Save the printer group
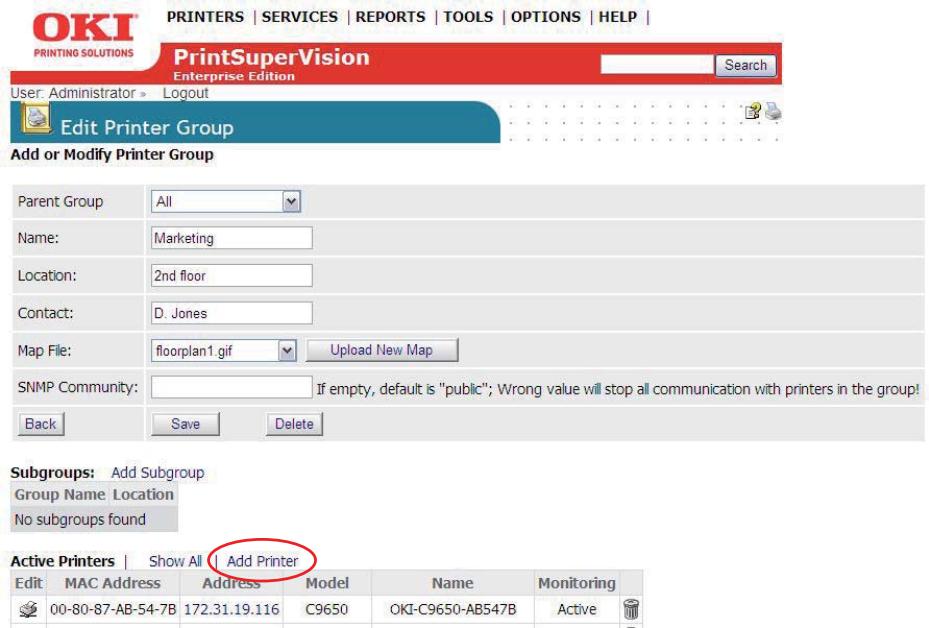Screen dimensions: 929x628 tap(185, 424)
